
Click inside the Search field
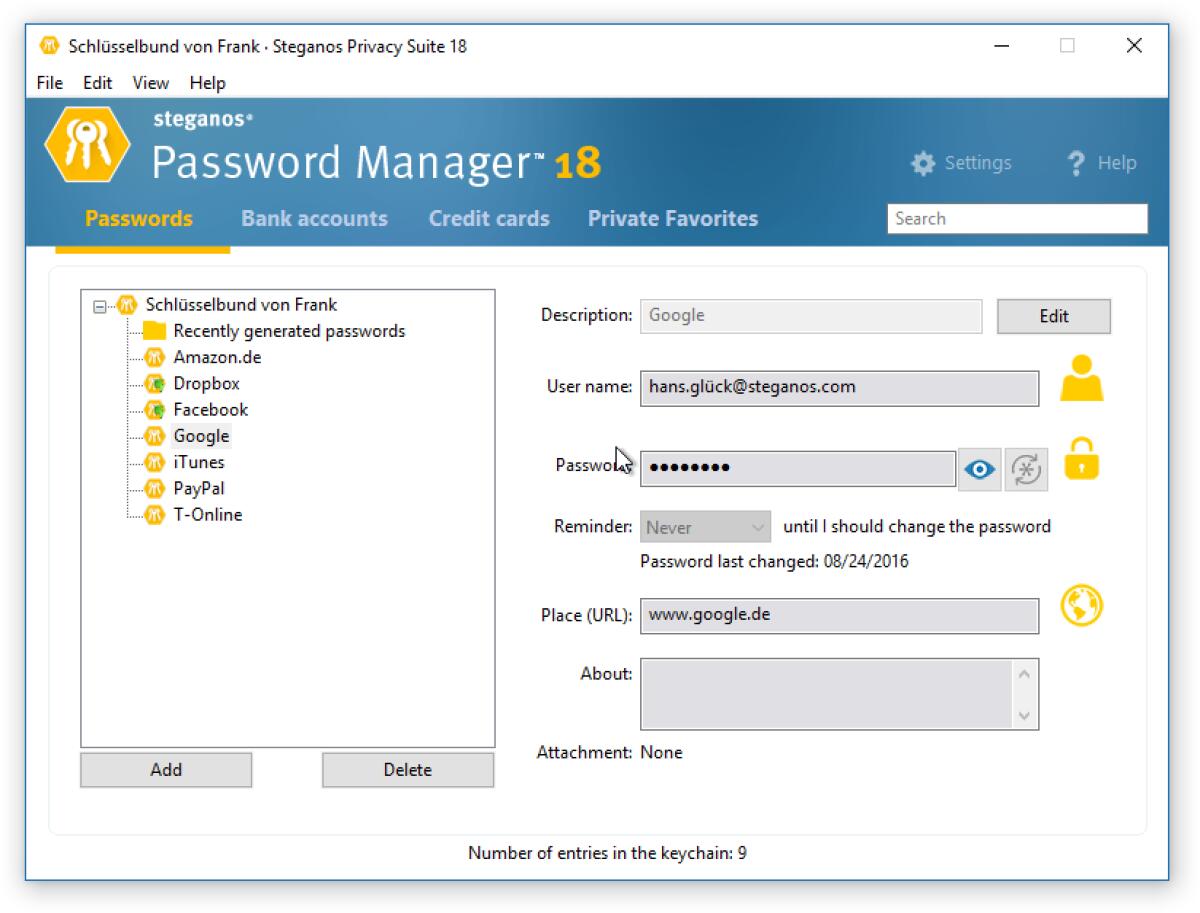point(1017,218)
